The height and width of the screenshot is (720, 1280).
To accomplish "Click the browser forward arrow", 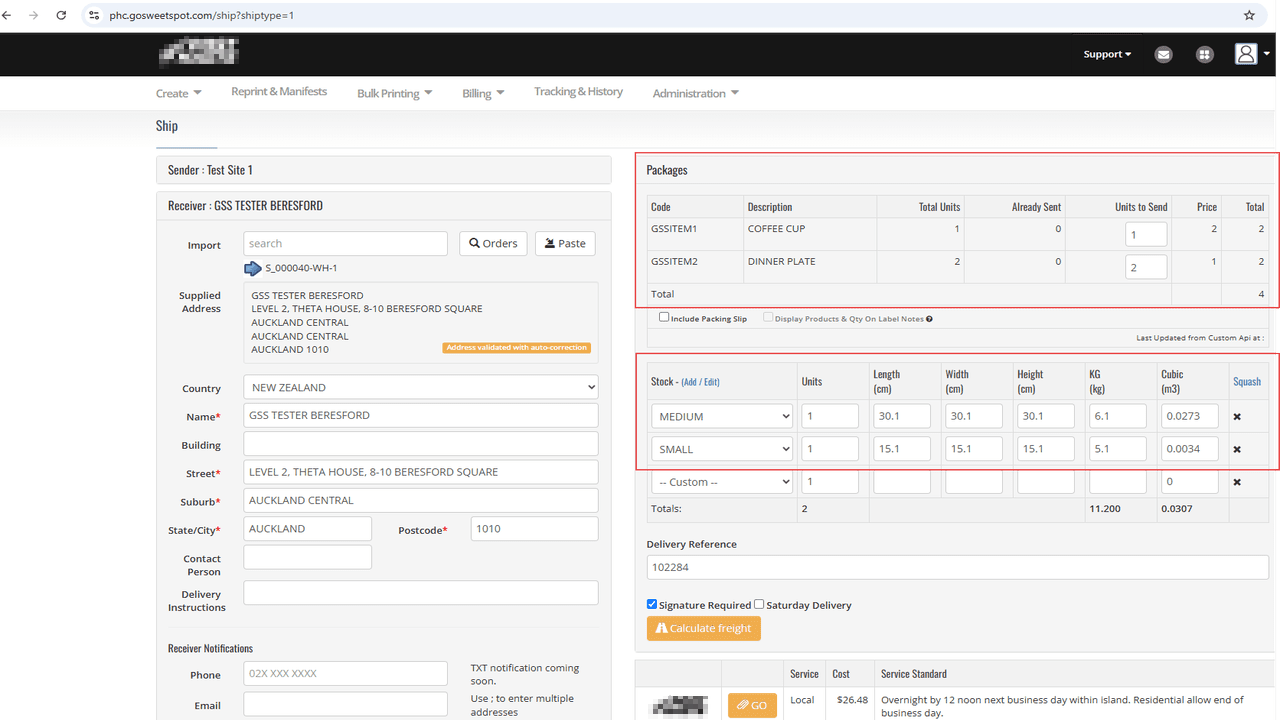I will (x=34, y=16).
